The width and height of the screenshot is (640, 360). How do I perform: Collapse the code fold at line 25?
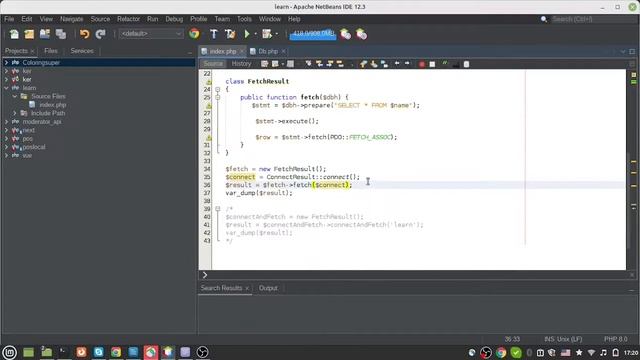[218, 97]
